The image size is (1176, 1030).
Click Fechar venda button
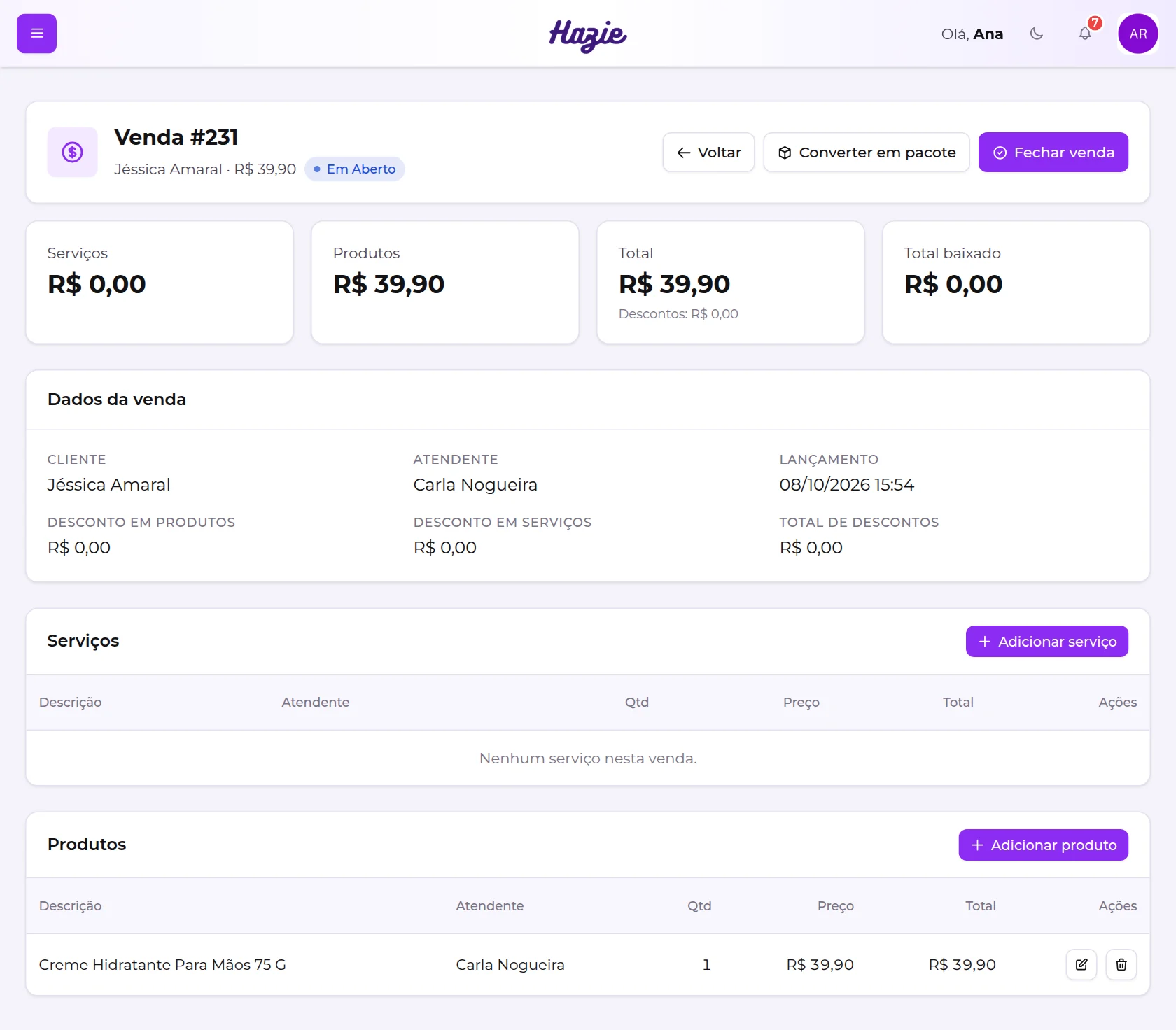(1053, 152)
